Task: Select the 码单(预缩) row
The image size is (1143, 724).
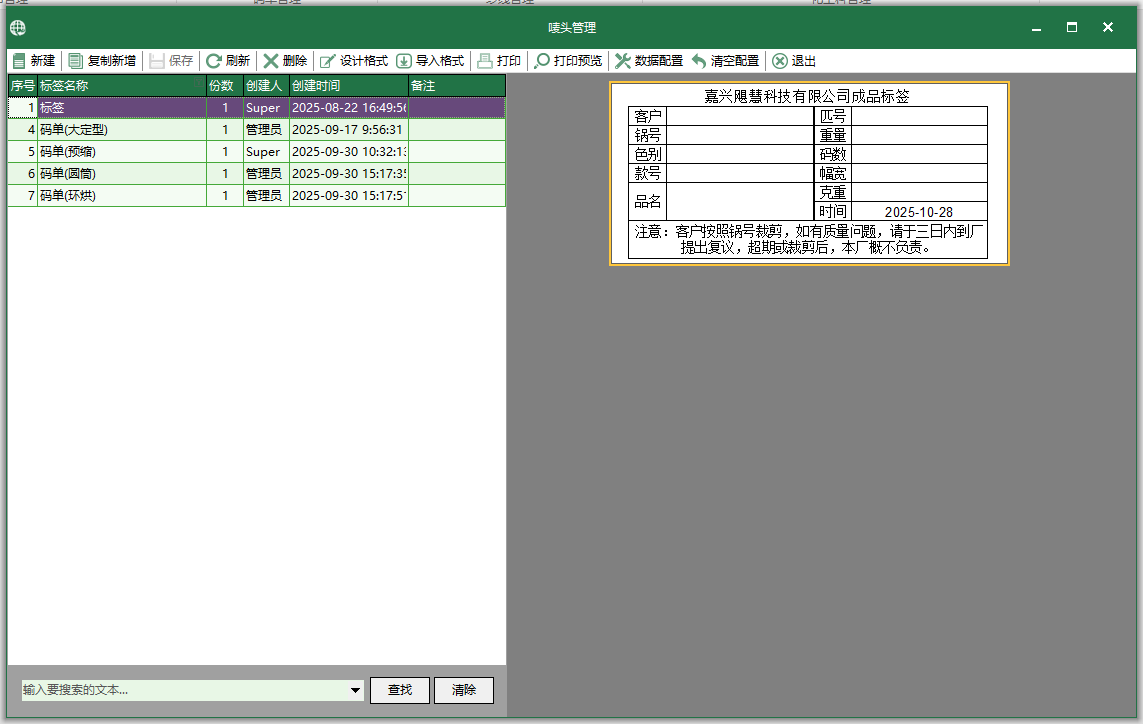Action: [120, 152]
